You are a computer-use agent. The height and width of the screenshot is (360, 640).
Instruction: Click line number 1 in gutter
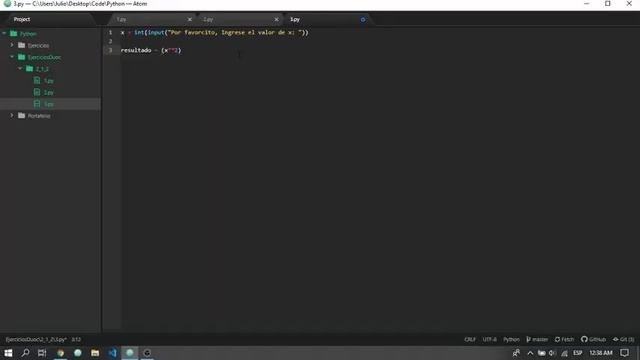[110, 32]
